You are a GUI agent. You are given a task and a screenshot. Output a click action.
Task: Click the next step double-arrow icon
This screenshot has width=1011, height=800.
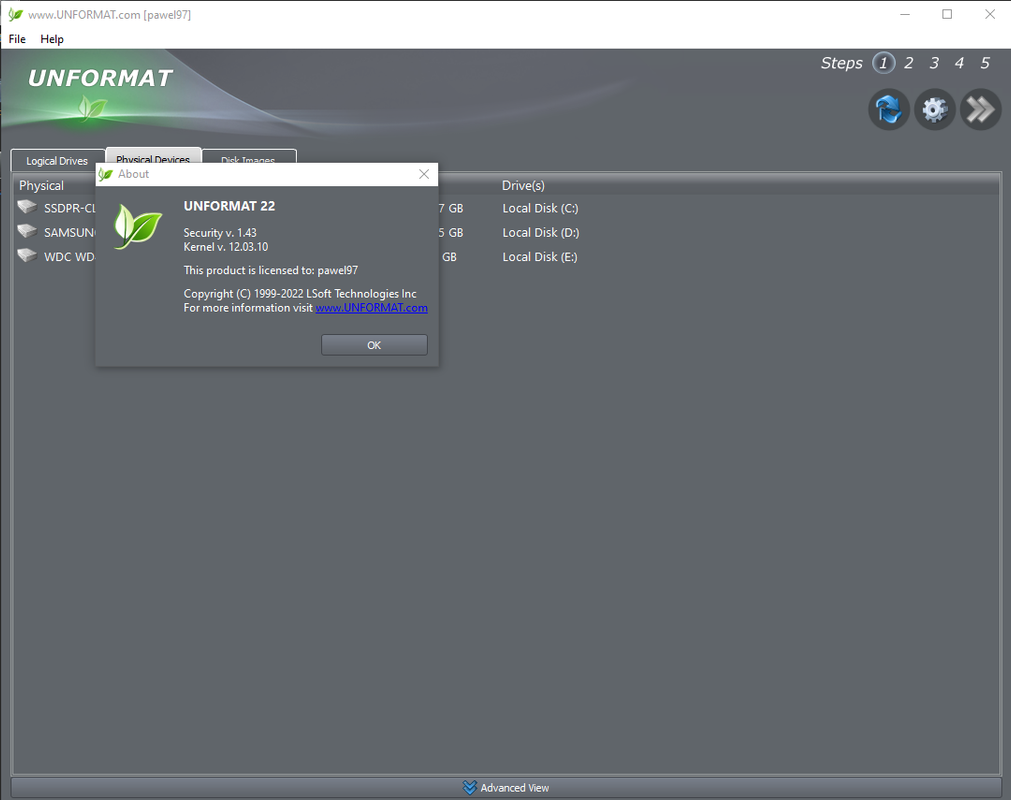pyautogui.click(x=980, y=109)
